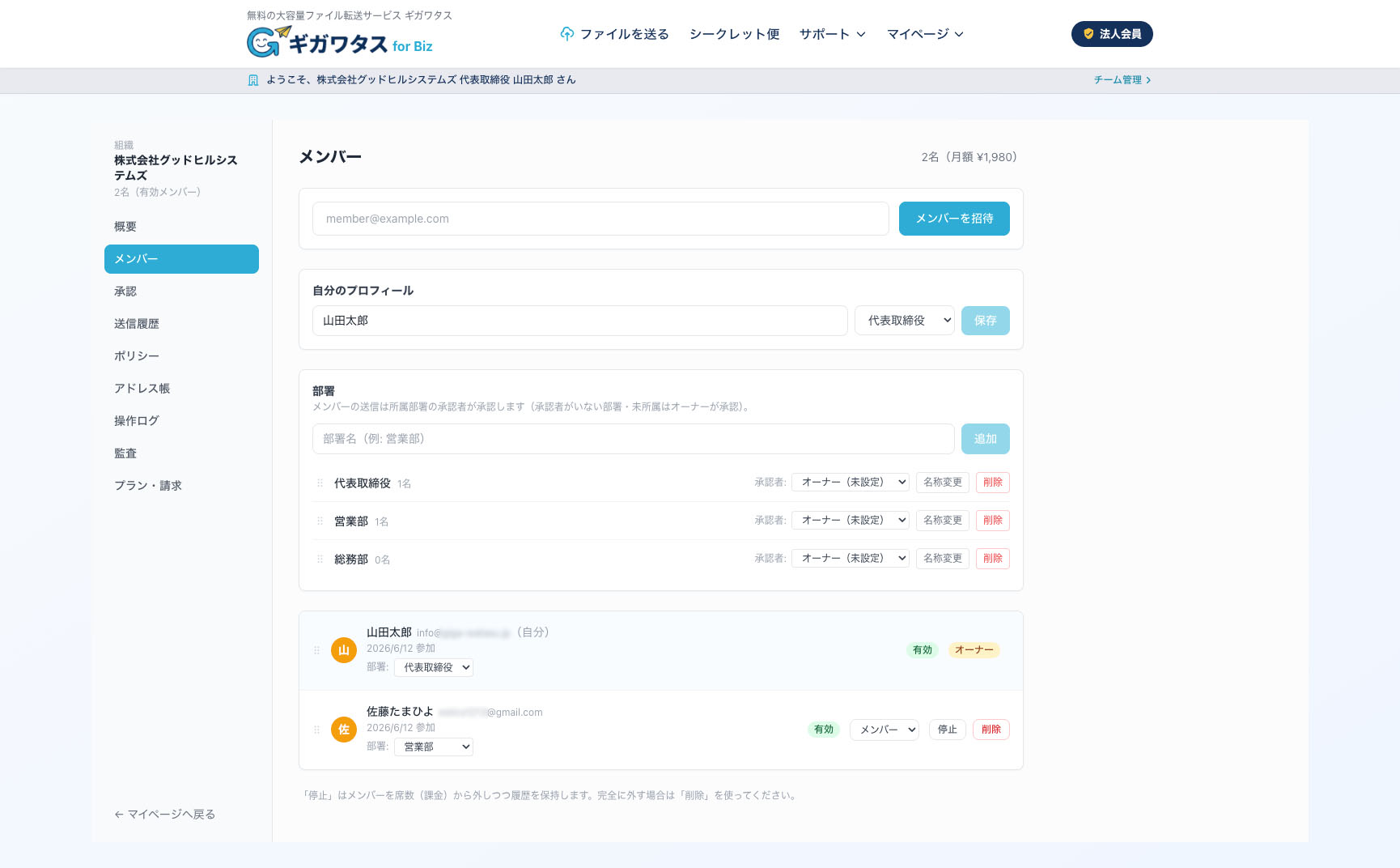Click 名称変更 for 営業部 department
1400x868 pixels.
click(943, 521)
